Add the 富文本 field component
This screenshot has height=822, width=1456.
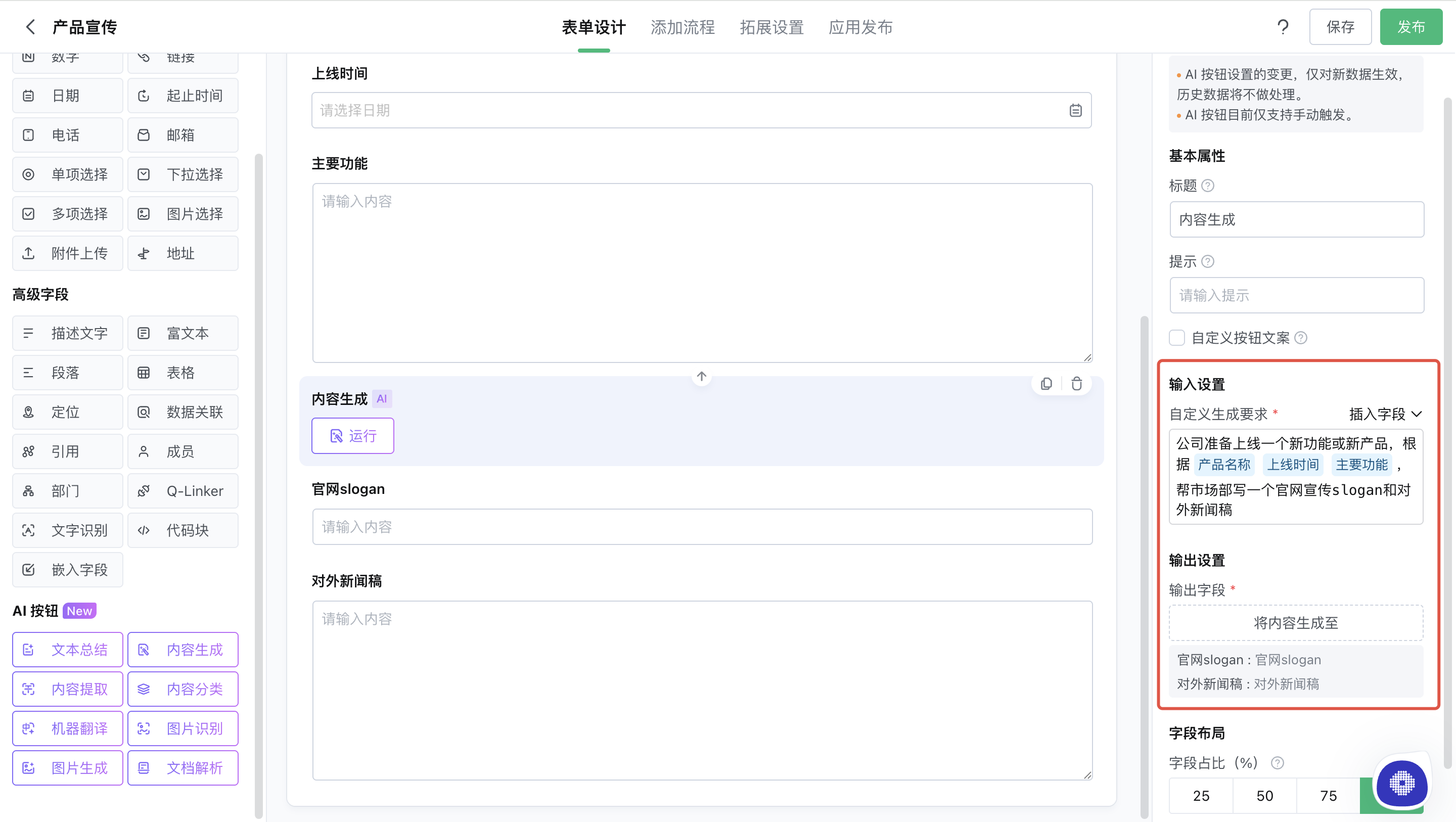pyautogui.click(x=183, y=333)
